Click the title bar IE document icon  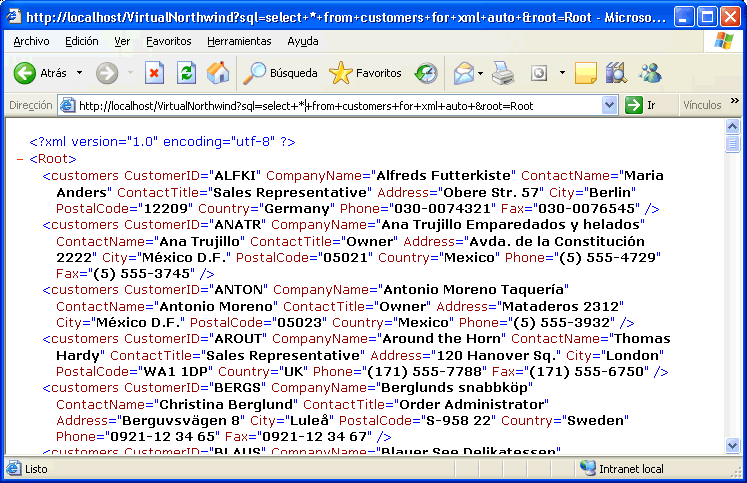(x=13, y=17)
